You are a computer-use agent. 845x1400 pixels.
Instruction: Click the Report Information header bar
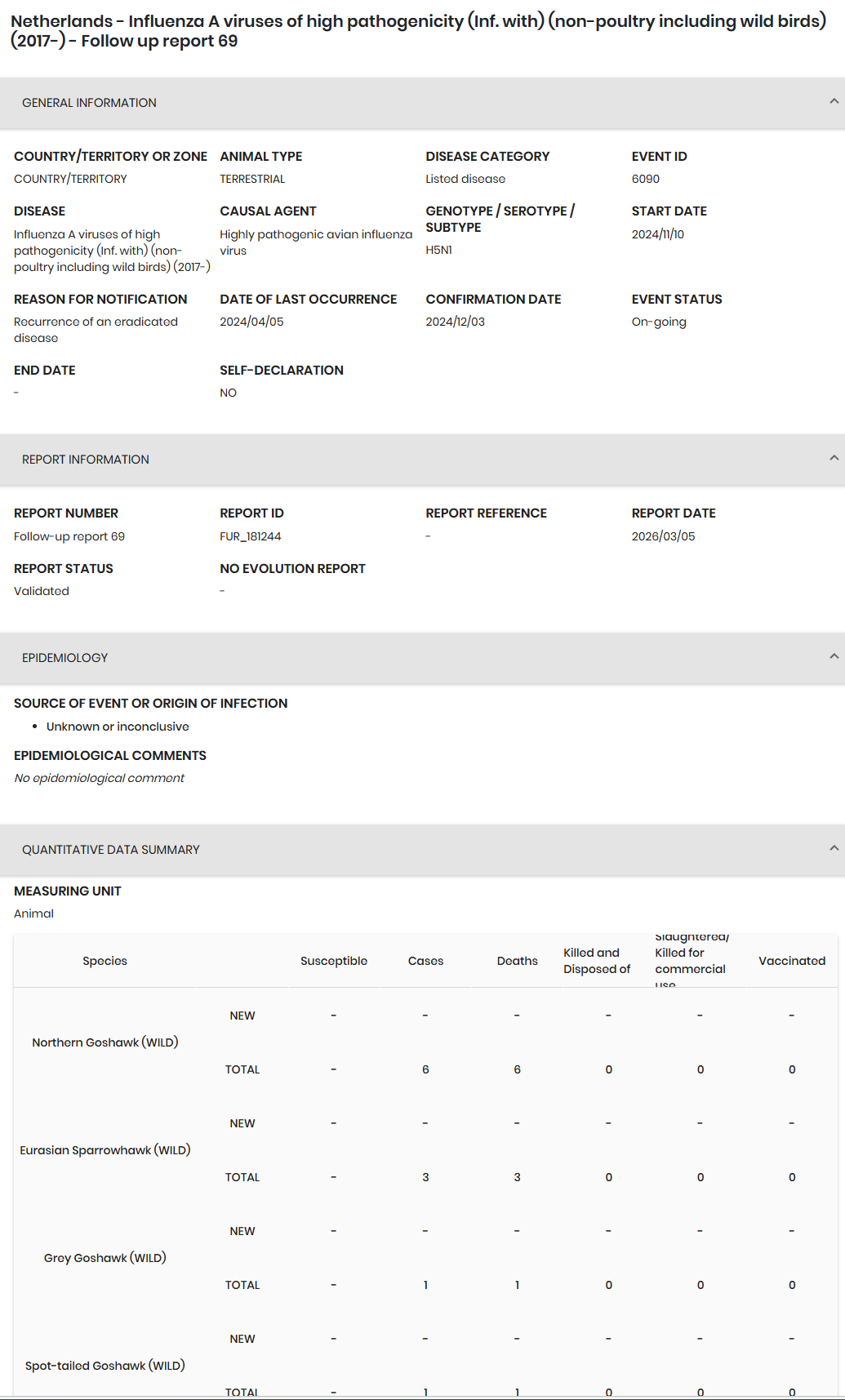pos(422,460)
